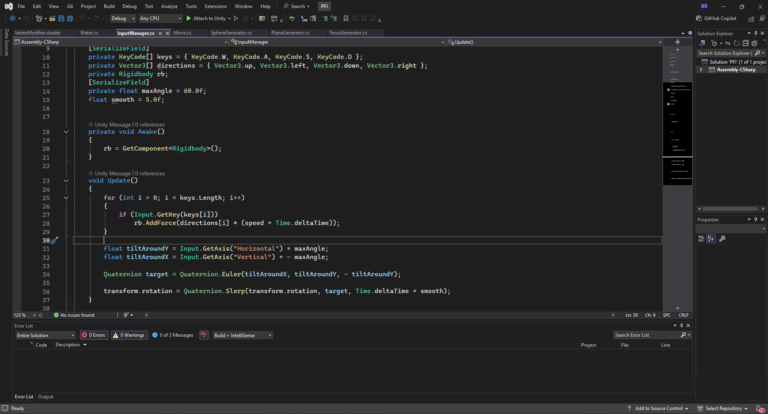Screen dimensions: 768x414
Task: Open the Build + IntelliSense dropdown
Action: pos(243,335)
